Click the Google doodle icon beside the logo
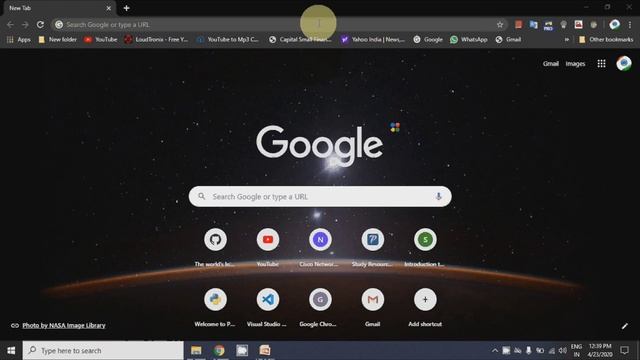Image resolution: width=640 pixels, height=360 pixels. [x=395, y=127]
